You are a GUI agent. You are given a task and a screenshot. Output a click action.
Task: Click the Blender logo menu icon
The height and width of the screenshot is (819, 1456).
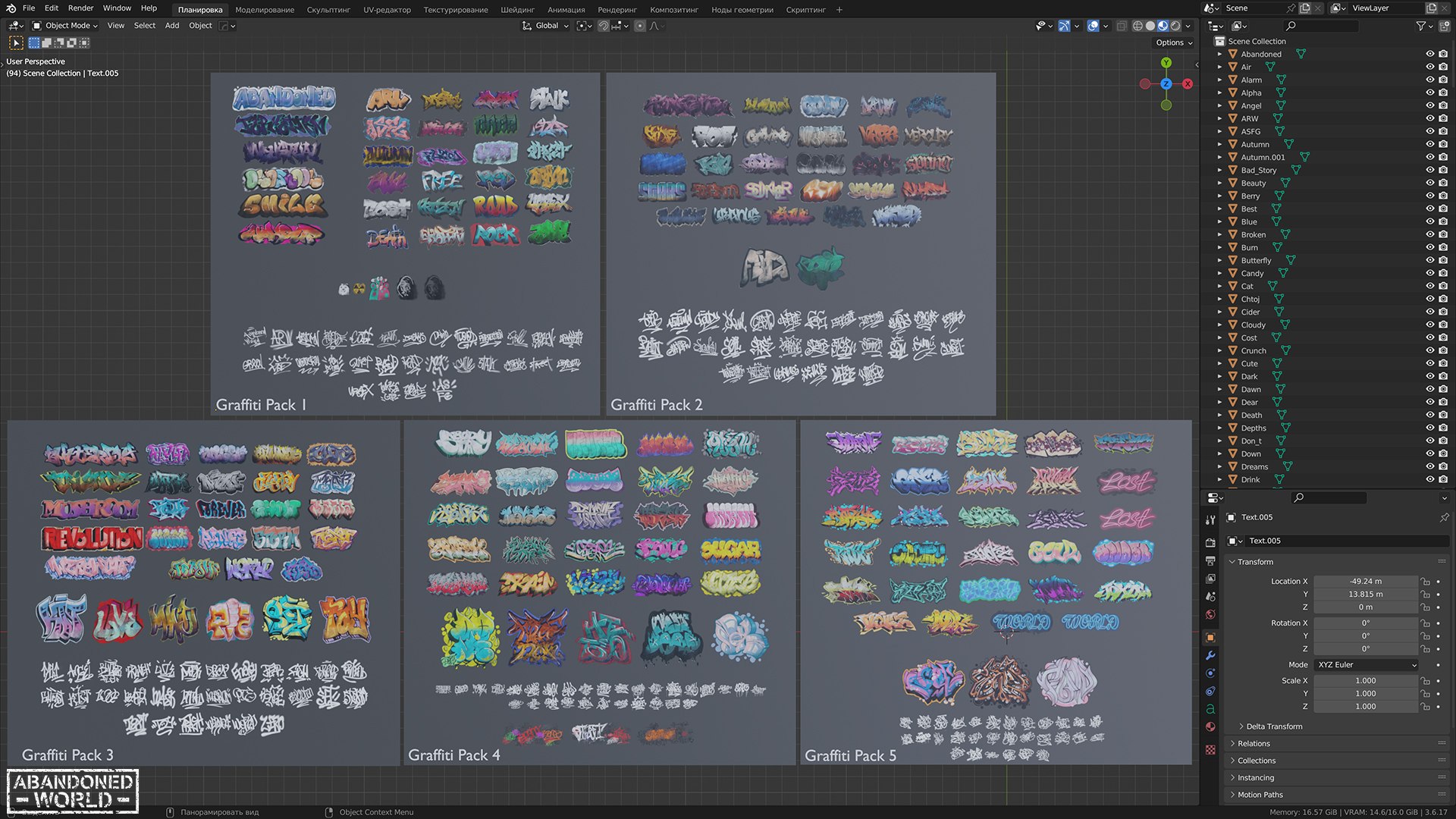(x=11, y=8)
